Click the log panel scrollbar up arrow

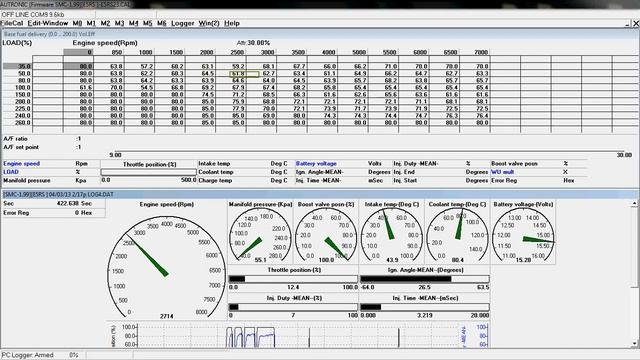(635, 203)
